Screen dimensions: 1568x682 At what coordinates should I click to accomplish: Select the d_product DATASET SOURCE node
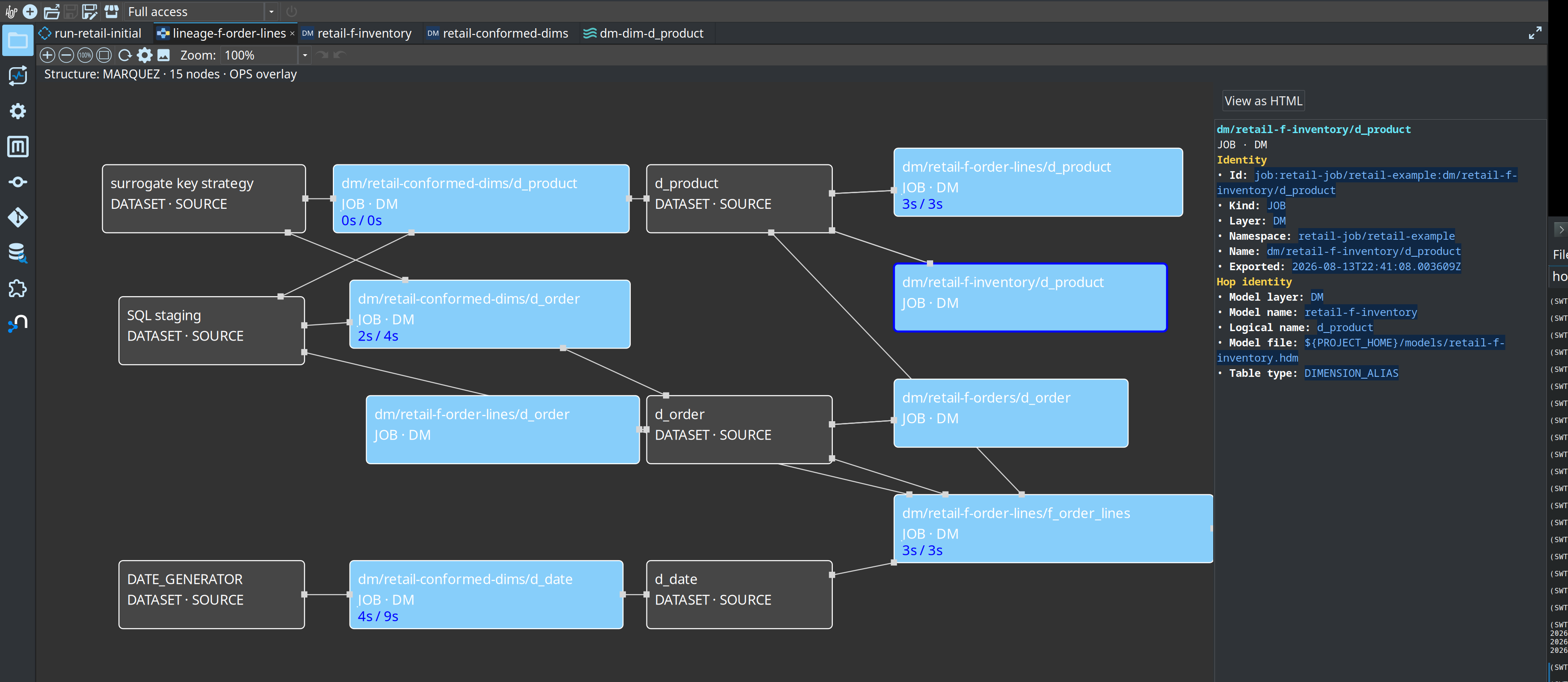click(x=739, y=199)
